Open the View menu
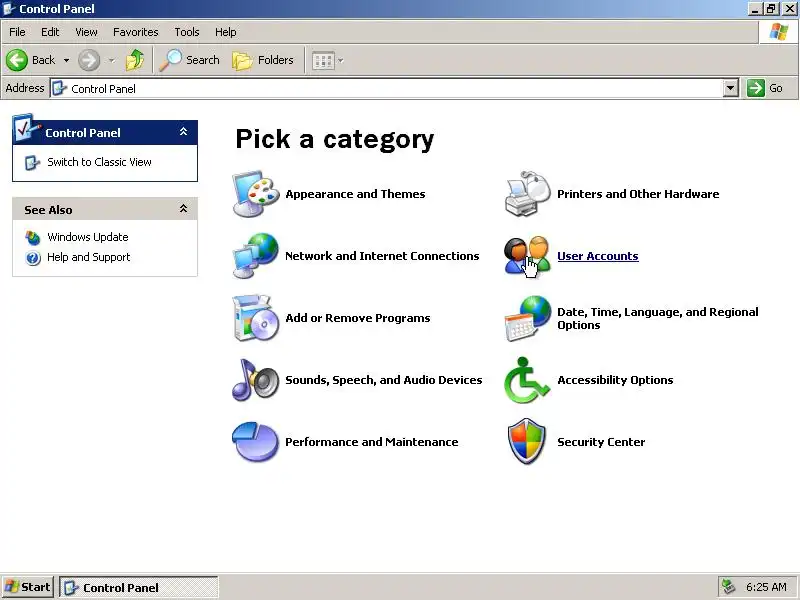Viewport: 800px width, 600px height. coord(86,32)
